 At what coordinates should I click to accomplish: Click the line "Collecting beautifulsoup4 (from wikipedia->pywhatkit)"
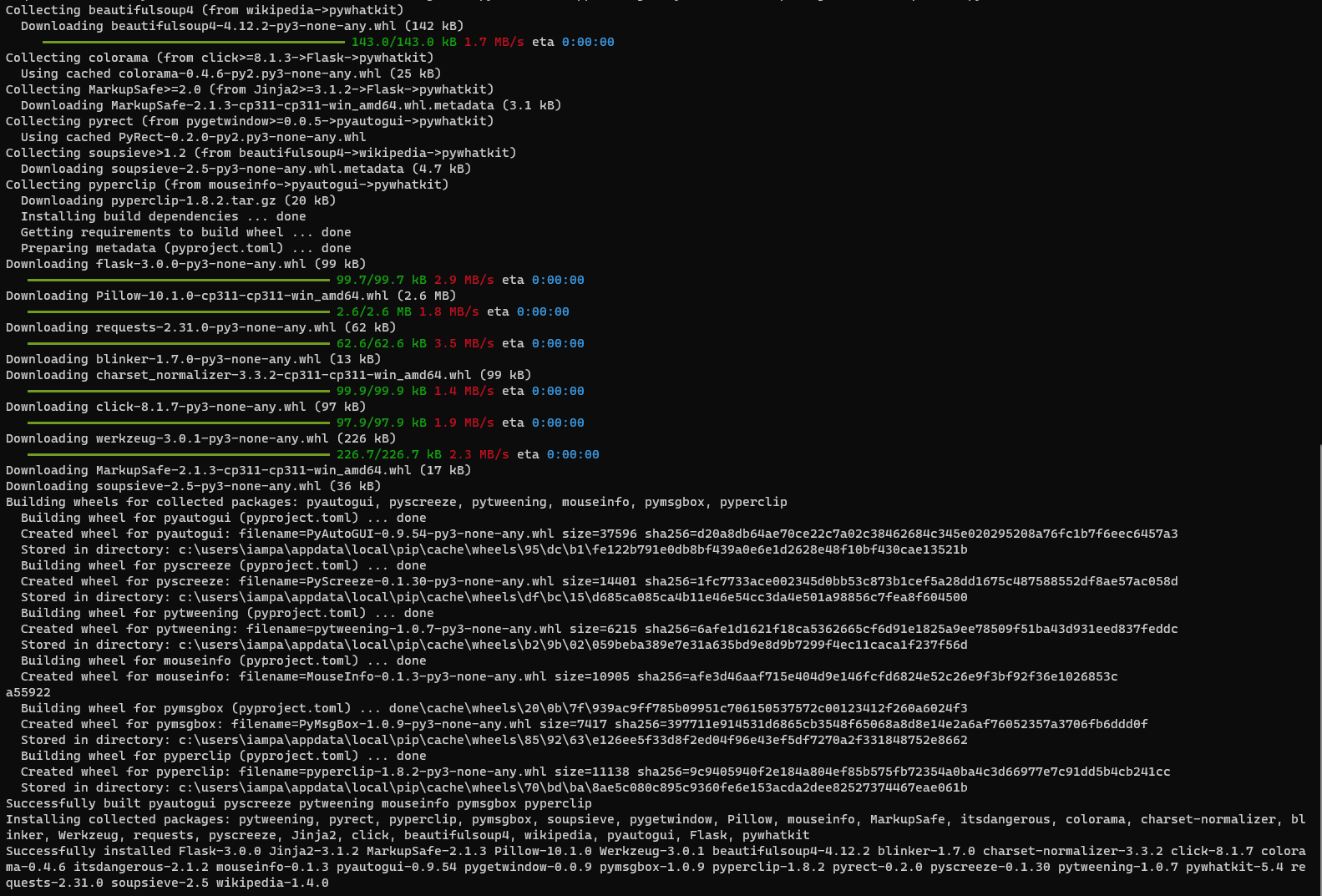(x=205, y=10)
